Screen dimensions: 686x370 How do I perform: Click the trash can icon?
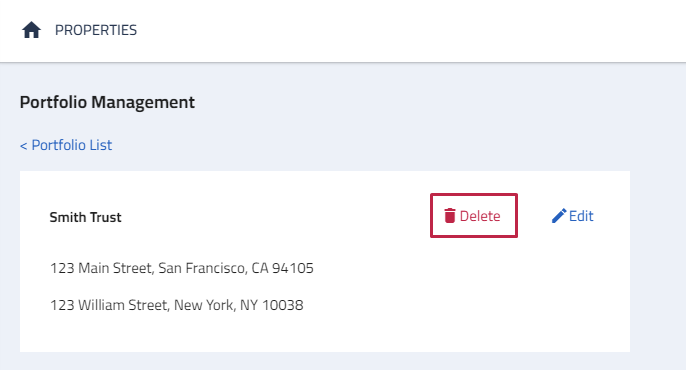[450, 216]
